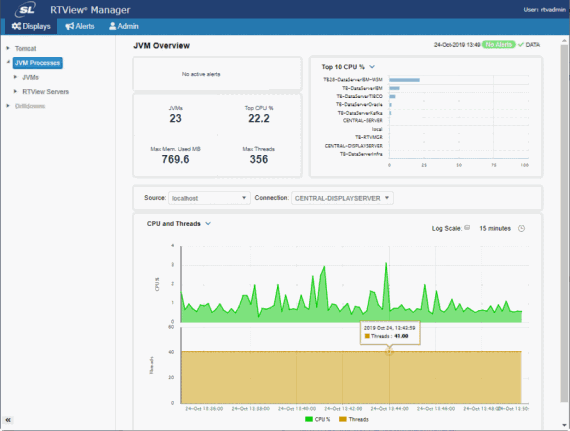This screenshot has height=431, width=570.
Task: Open the Connection CENTRAL-DISPLAYSERVER dropdown
Action: tap(342, 198)
